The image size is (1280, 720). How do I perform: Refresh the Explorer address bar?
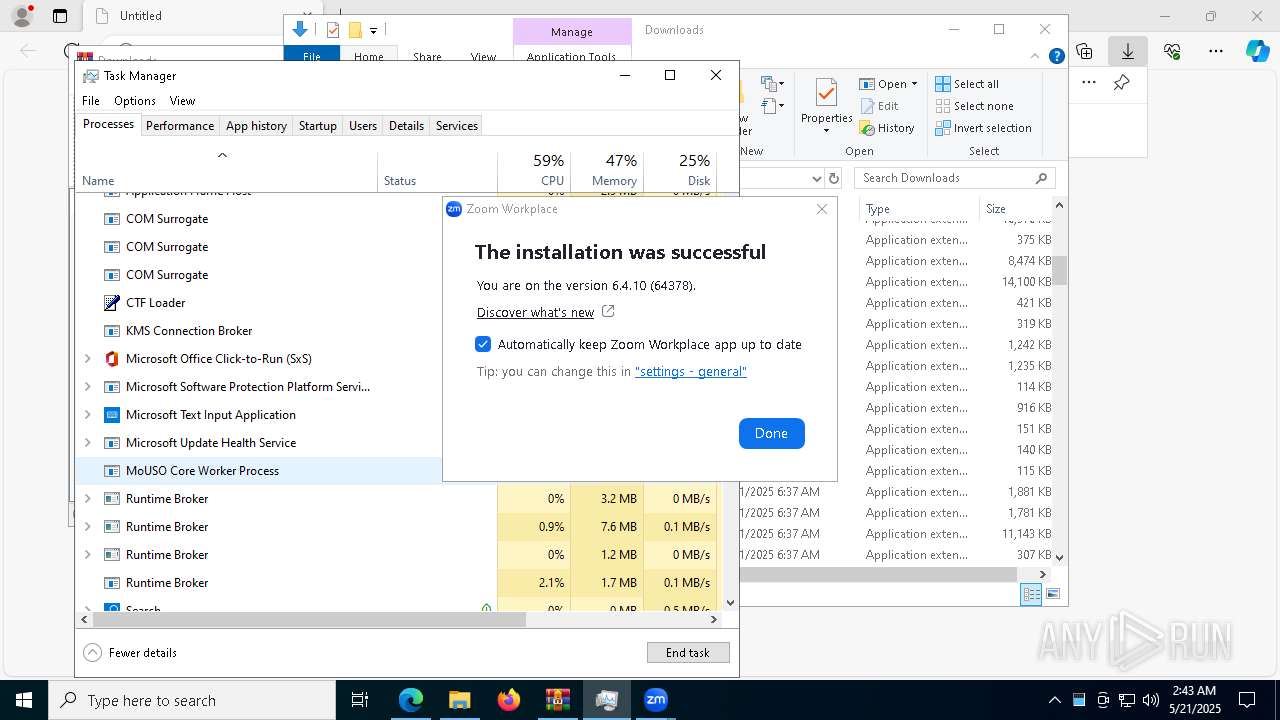tap(834, 178)
